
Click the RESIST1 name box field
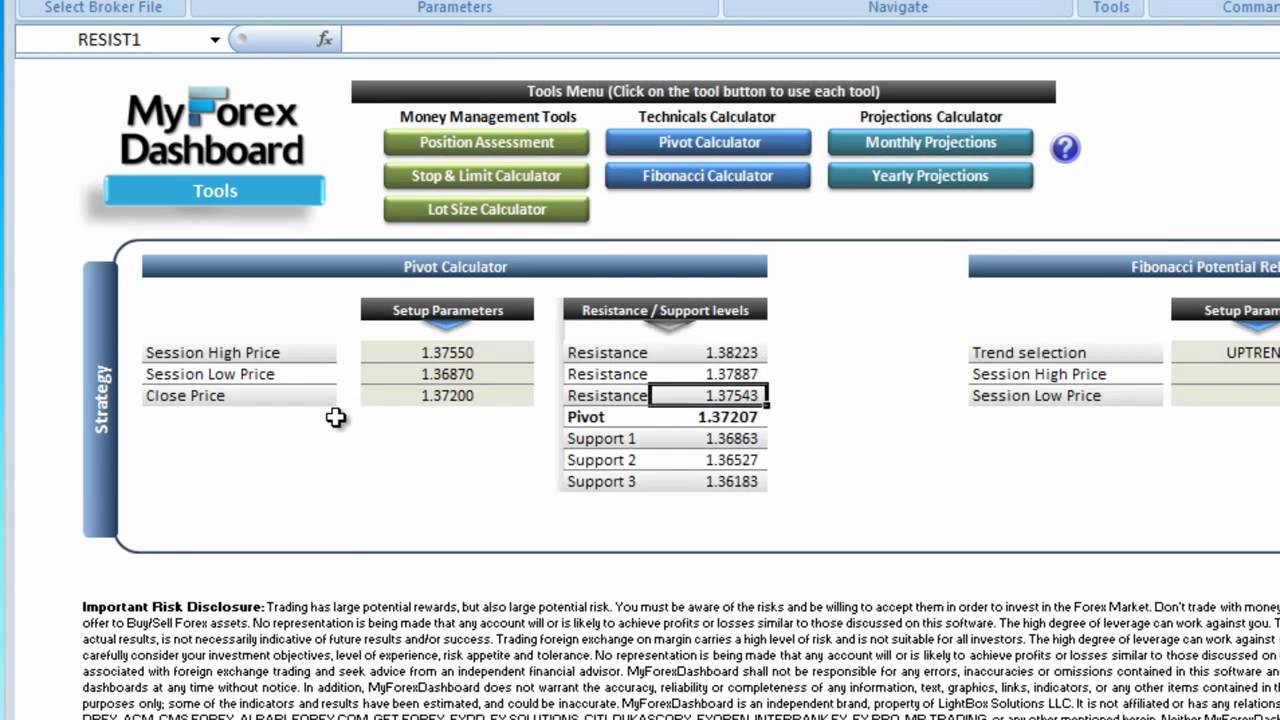click(110, 40)
